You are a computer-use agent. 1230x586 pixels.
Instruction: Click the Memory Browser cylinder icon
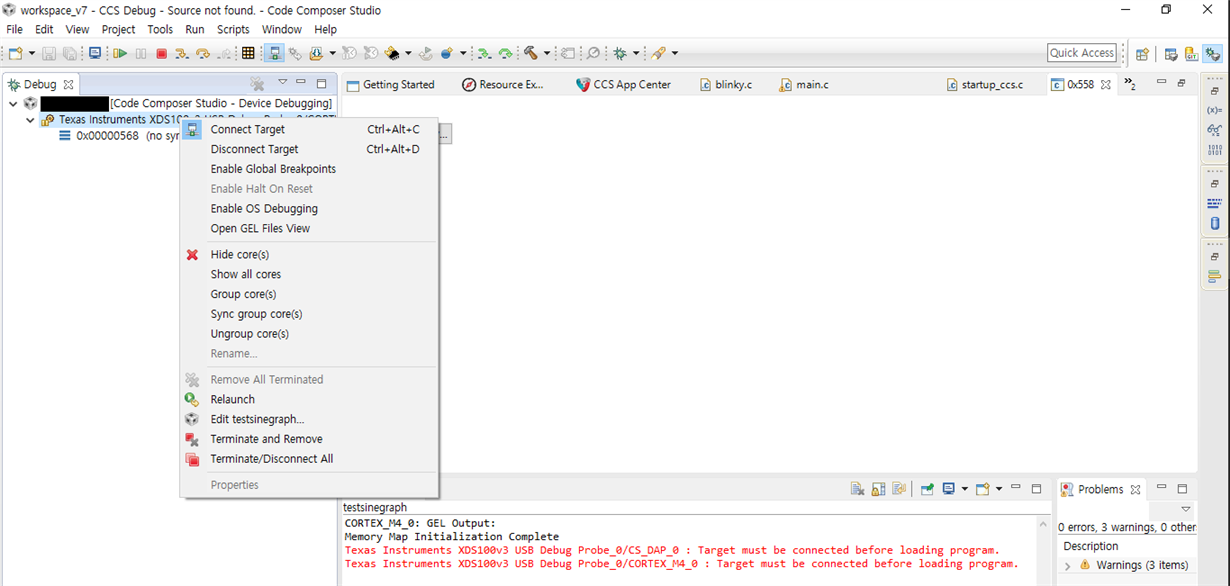click(1215, 223)
